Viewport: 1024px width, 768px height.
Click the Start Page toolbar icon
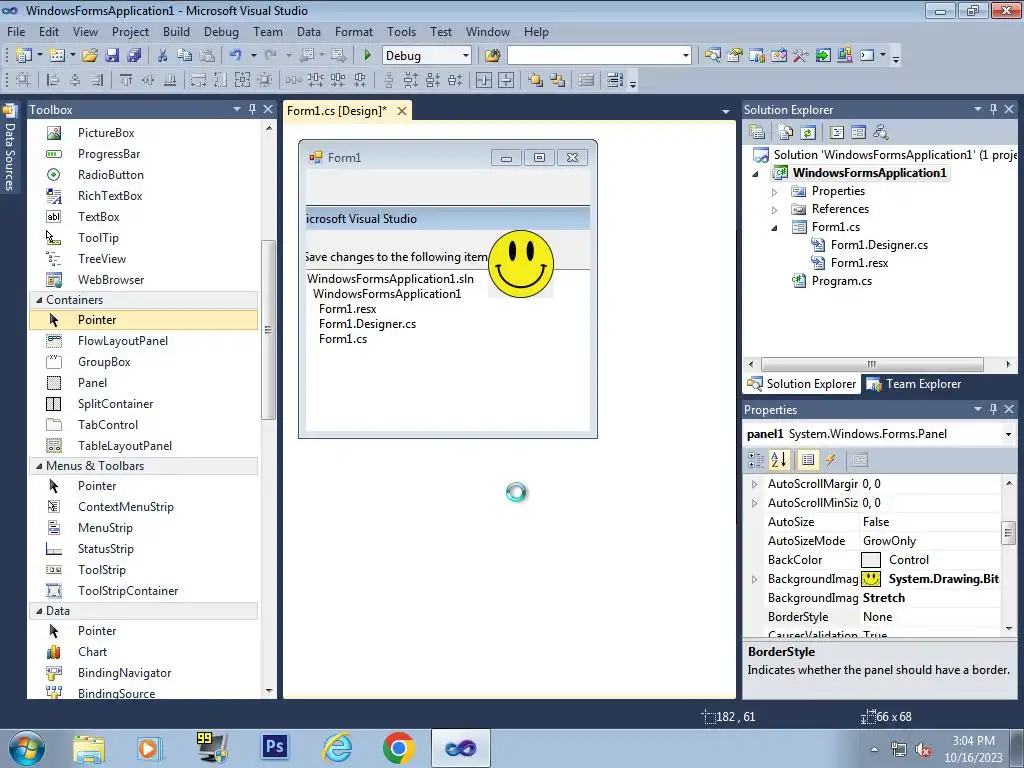tap(823, 56)
